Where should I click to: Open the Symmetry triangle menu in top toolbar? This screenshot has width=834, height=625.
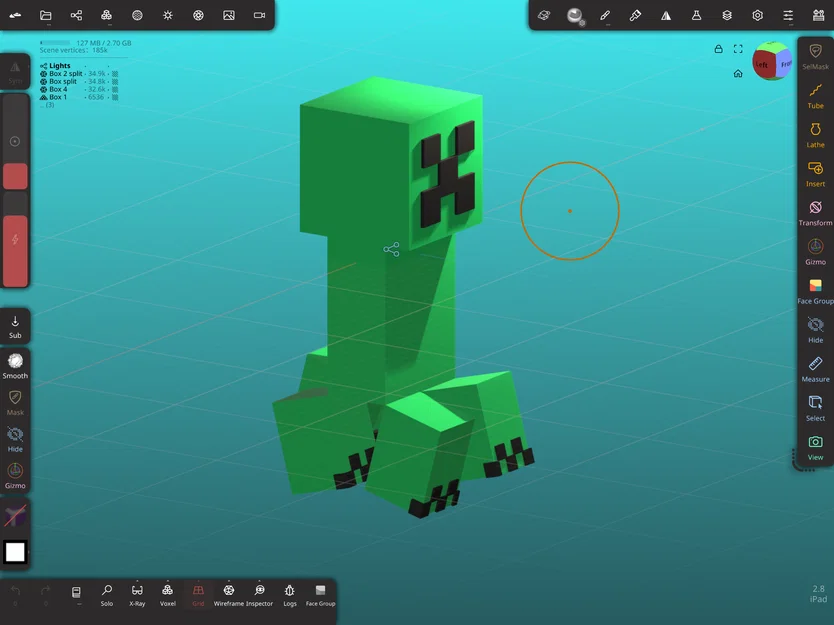point(666,15)
